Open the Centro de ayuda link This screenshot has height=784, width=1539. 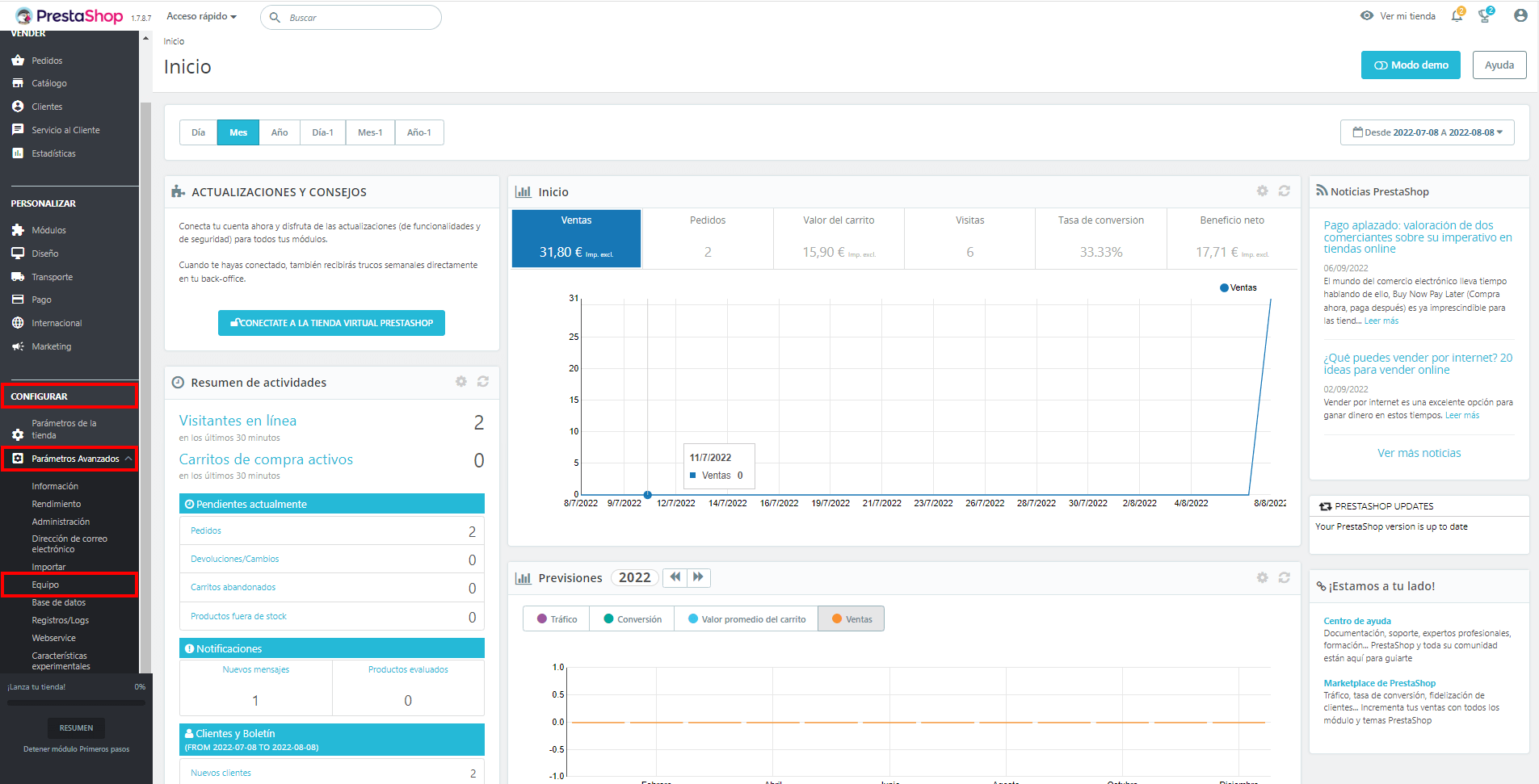click(1357, 621)
